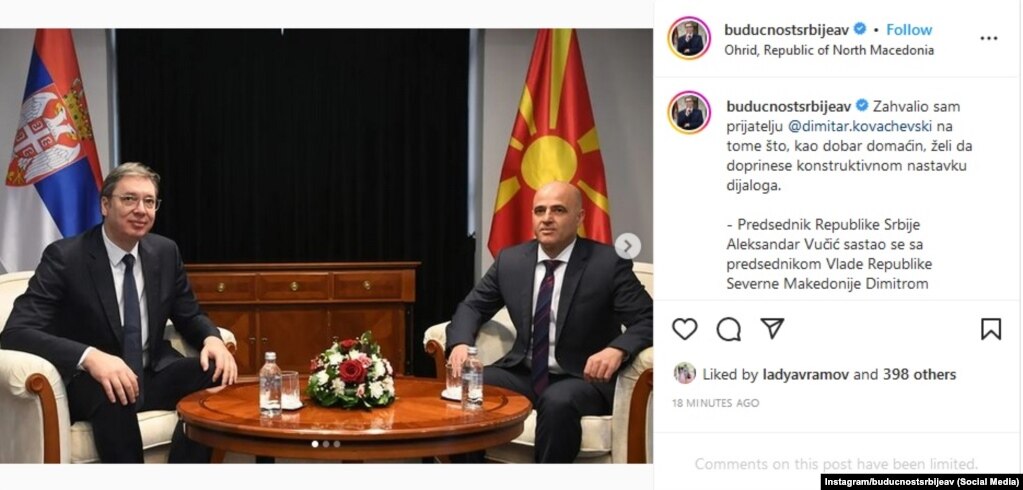The image size is (1023, 490).
Task: Open the caption's profile avatar
Action: [x=689, y=113]
